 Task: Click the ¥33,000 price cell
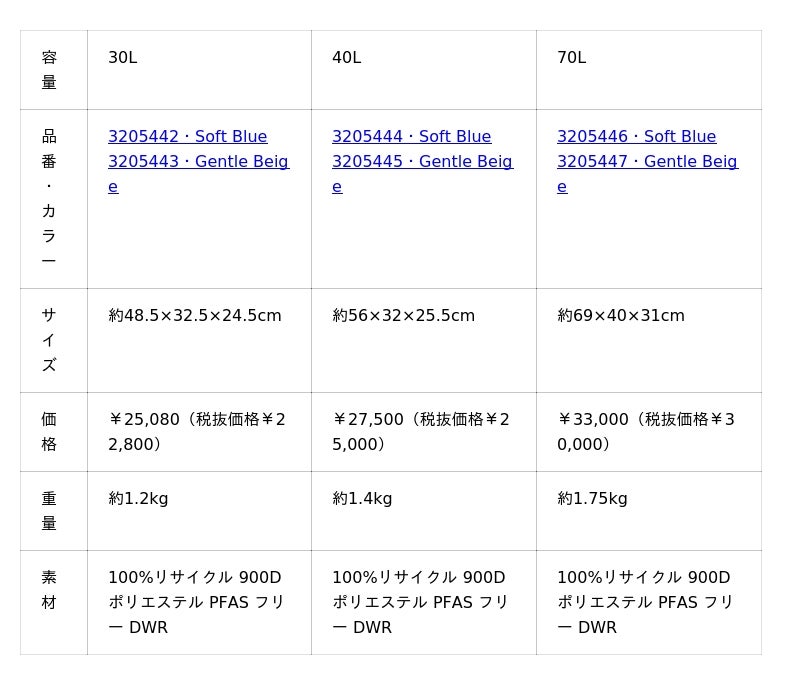click(646, 431)
